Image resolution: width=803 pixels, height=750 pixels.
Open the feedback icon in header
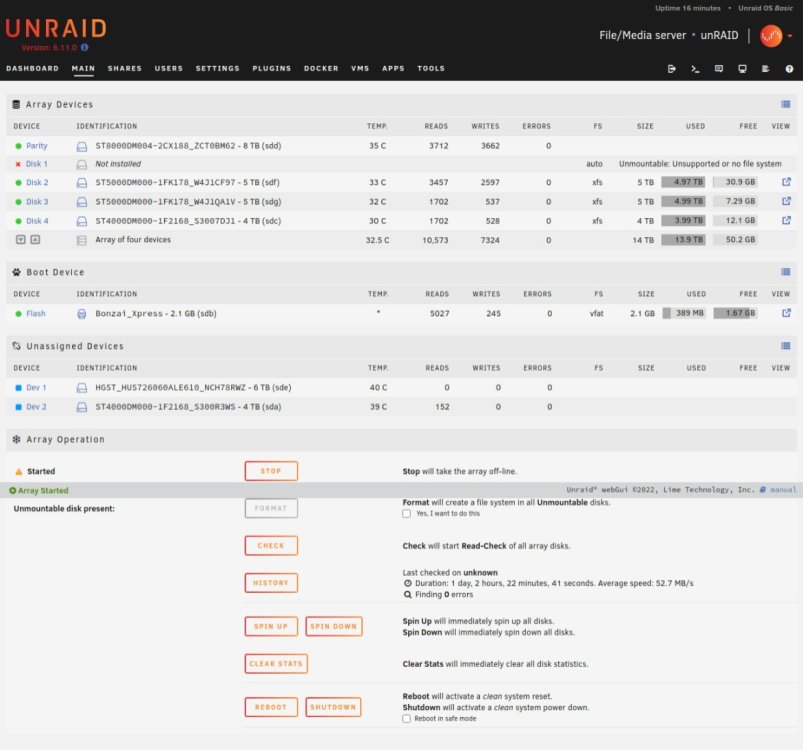pos(719,69)
